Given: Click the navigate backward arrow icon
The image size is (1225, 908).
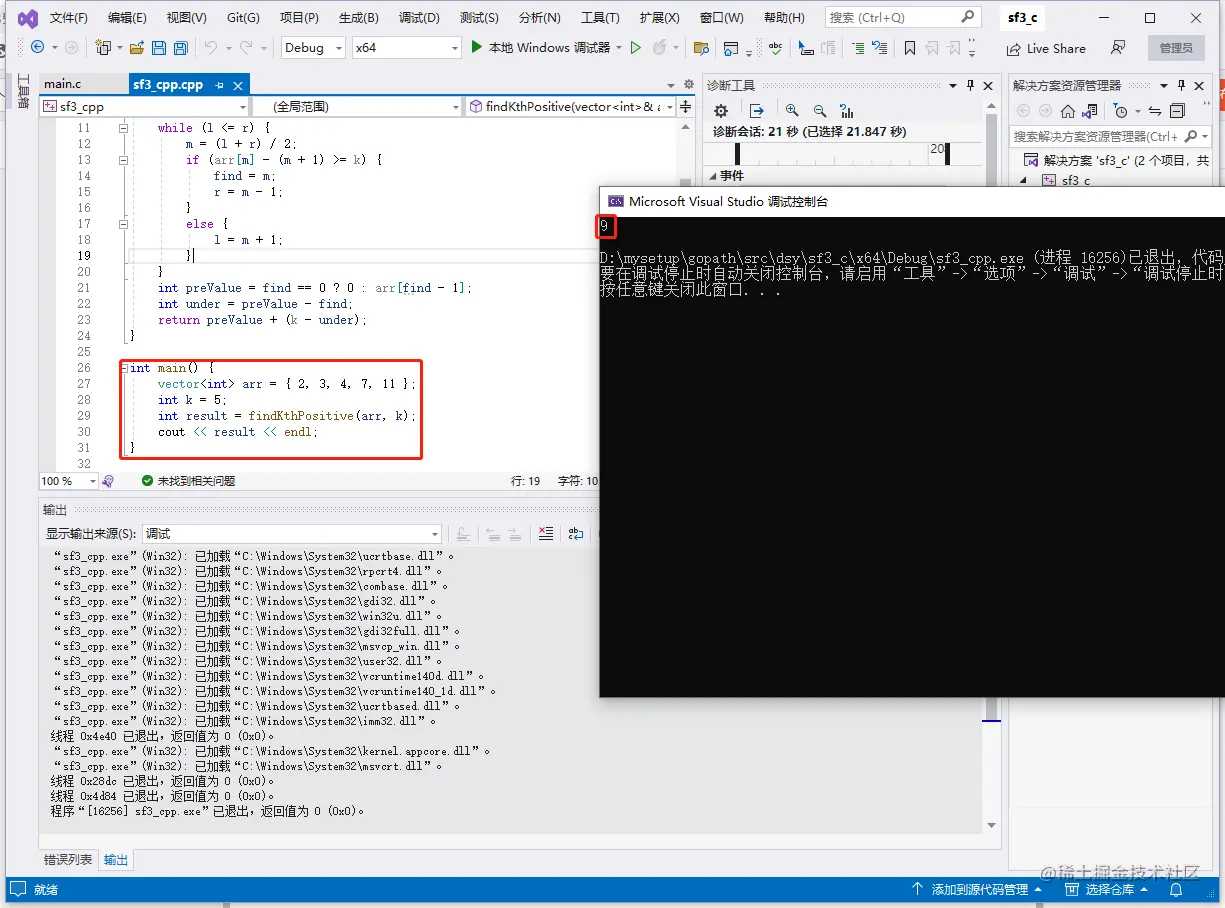Looking at the screenshot, I should click(x=38, y=47).
